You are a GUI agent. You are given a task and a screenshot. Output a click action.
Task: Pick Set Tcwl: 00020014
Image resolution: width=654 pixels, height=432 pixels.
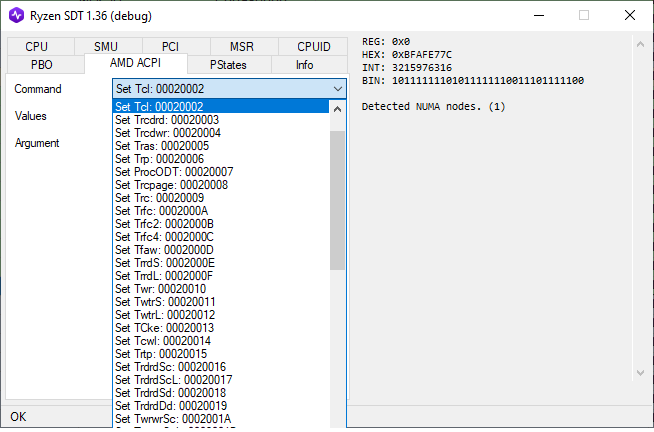221,341
